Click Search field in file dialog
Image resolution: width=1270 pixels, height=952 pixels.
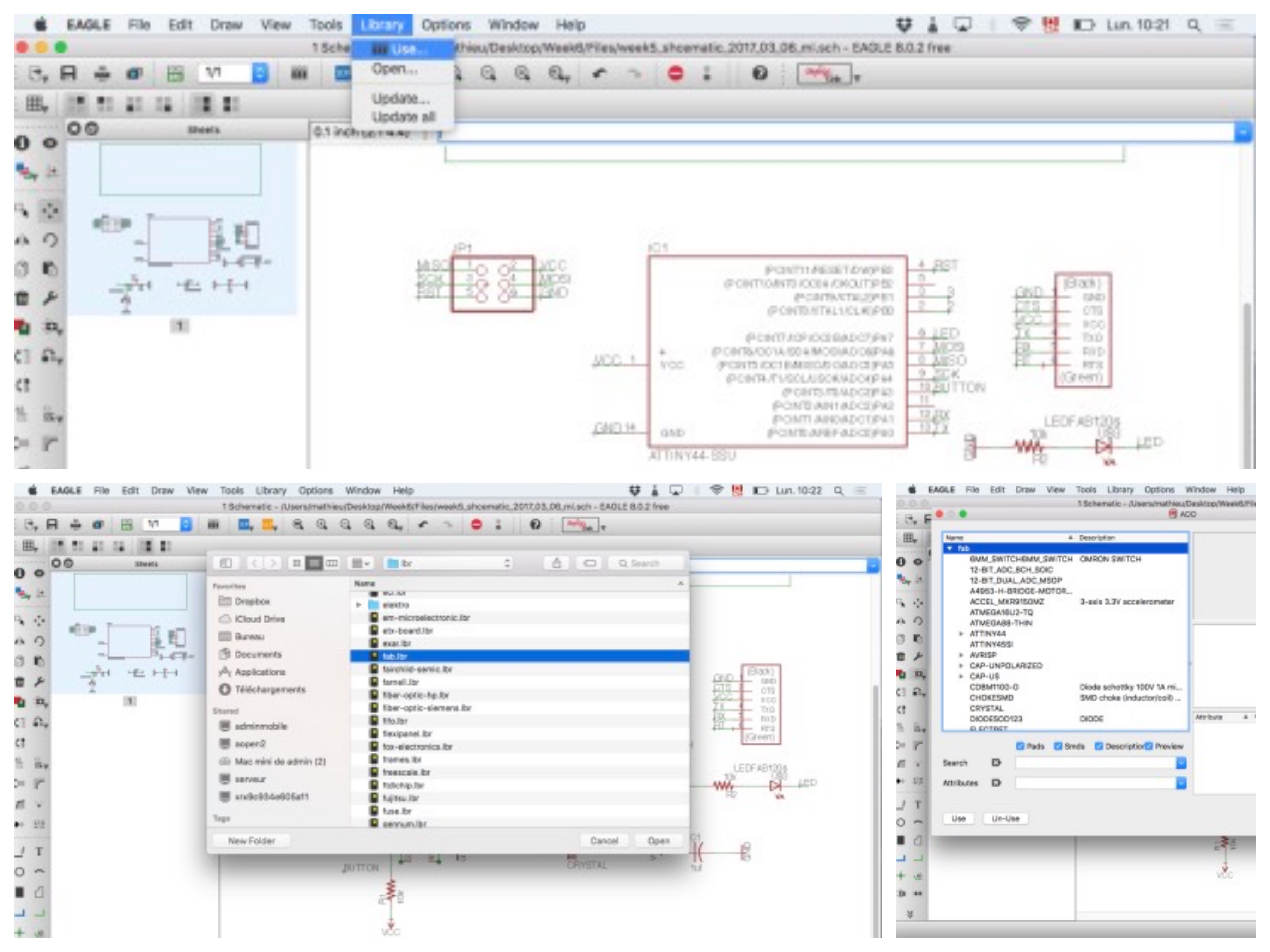pos(645,563)
